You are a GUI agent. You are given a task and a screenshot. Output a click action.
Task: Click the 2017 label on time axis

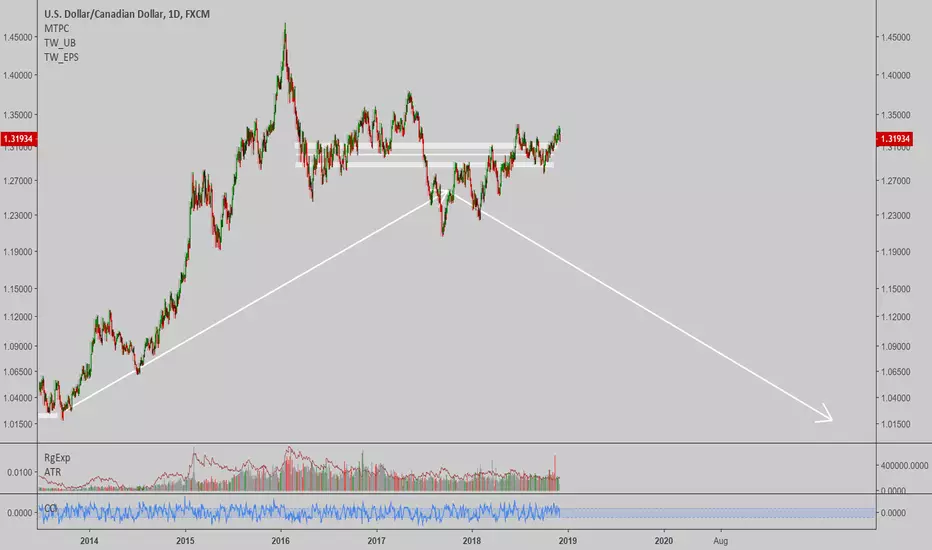coord(376,540)
